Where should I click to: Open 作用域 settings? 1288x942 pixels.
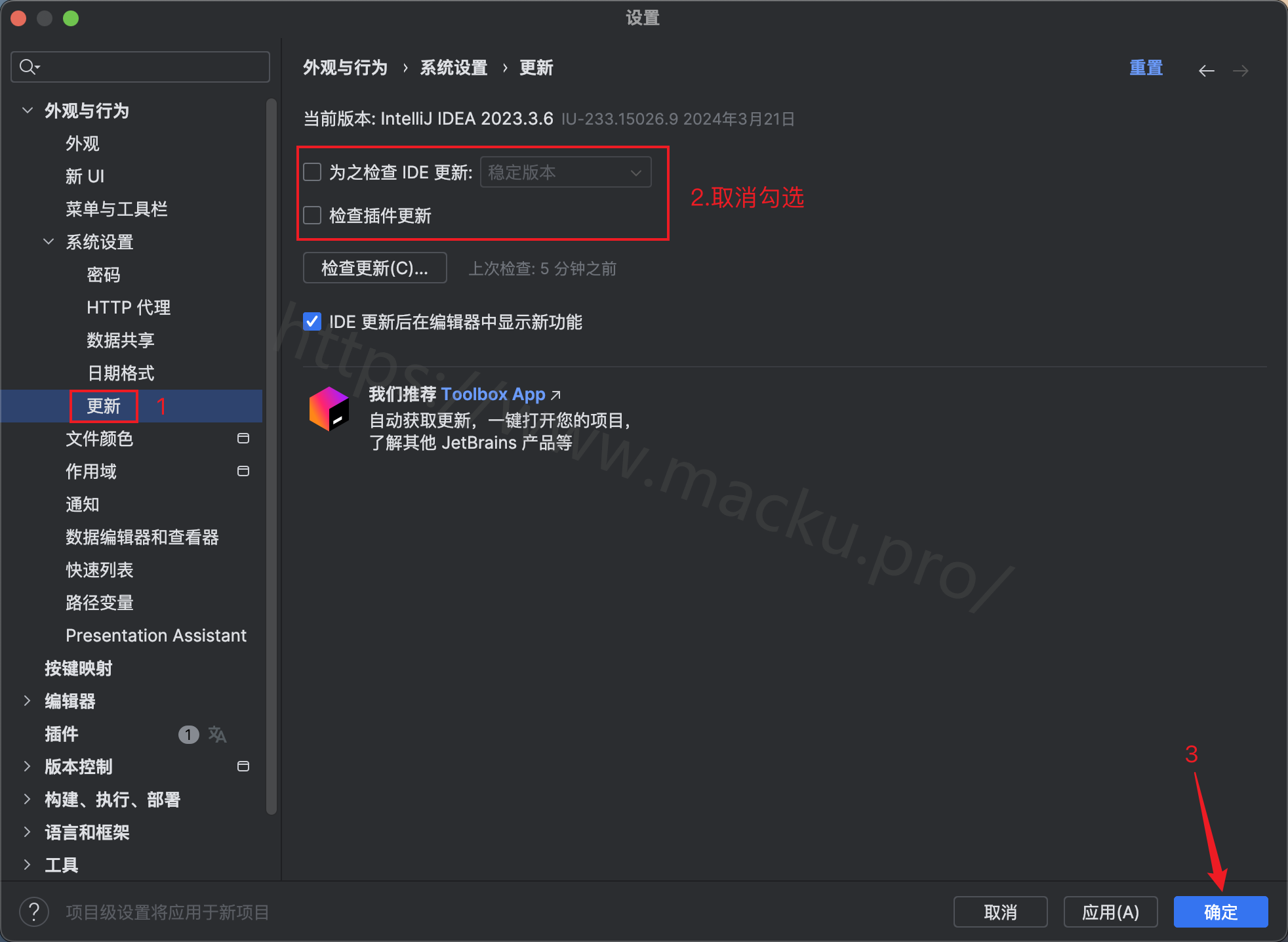[91, 472]
